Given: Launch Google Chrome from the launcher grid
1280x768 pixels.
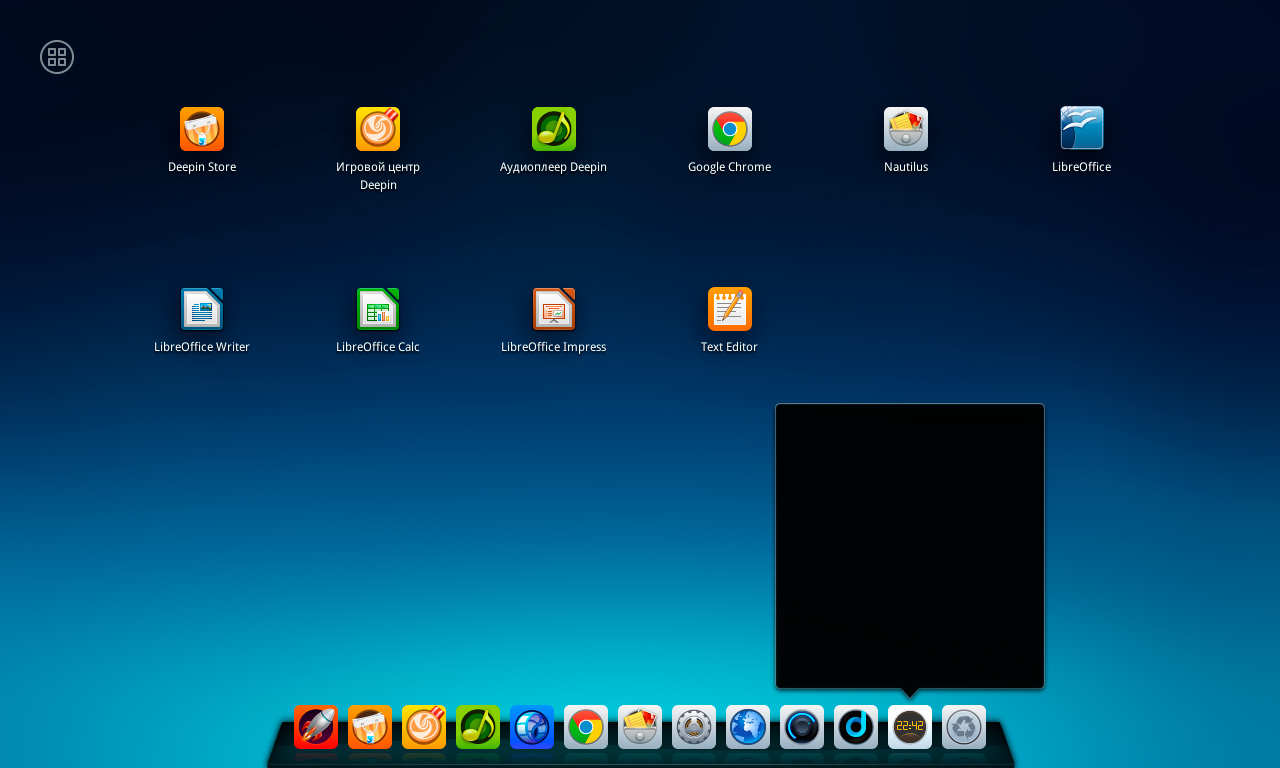Looking at the screenshot, I should (730, 130).
